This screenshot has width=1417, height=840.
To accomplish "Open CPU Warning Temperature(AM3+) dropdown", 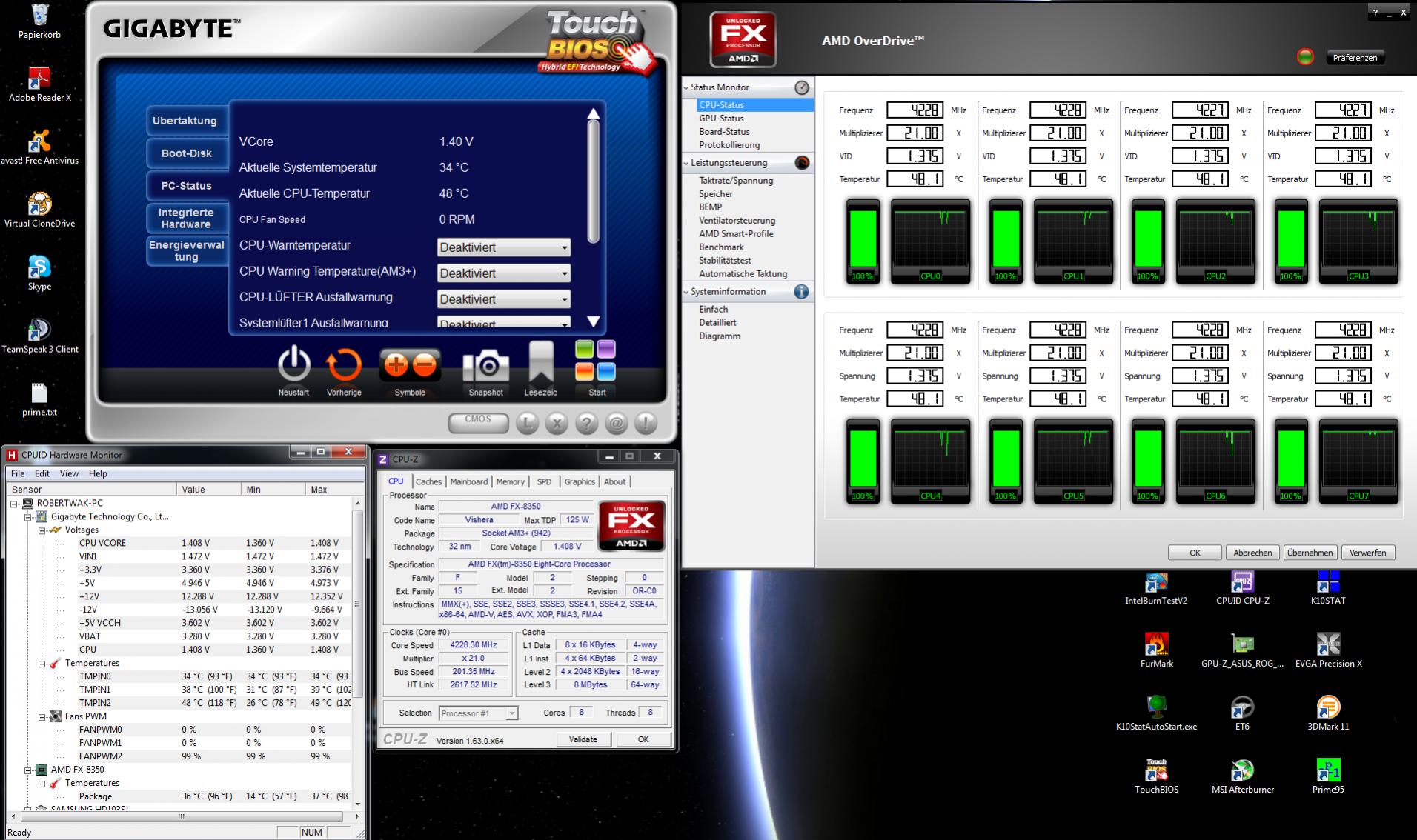I will (x=504, y=273).
